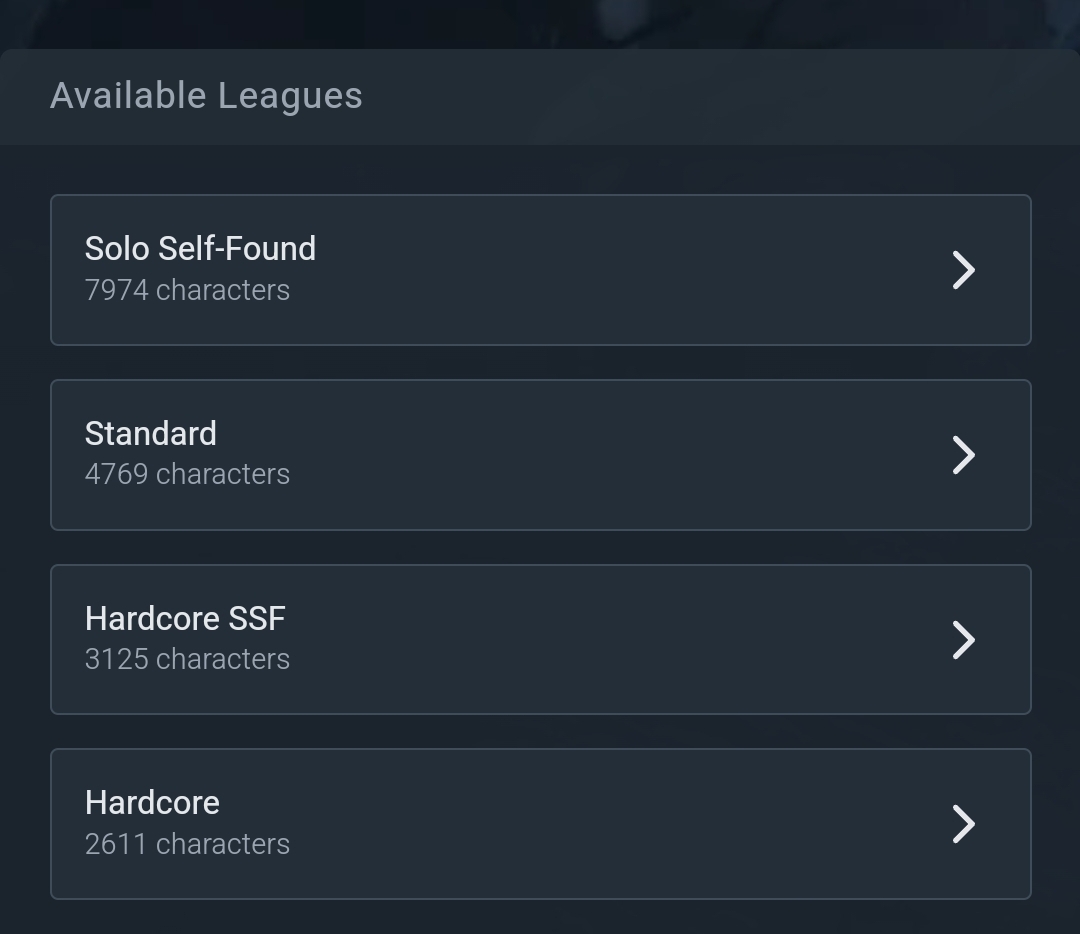This screenshot has height=934, width=1080.
Task: Pick the Hardcore league entry
Action: pyautogui.click(x=541, y=824)
